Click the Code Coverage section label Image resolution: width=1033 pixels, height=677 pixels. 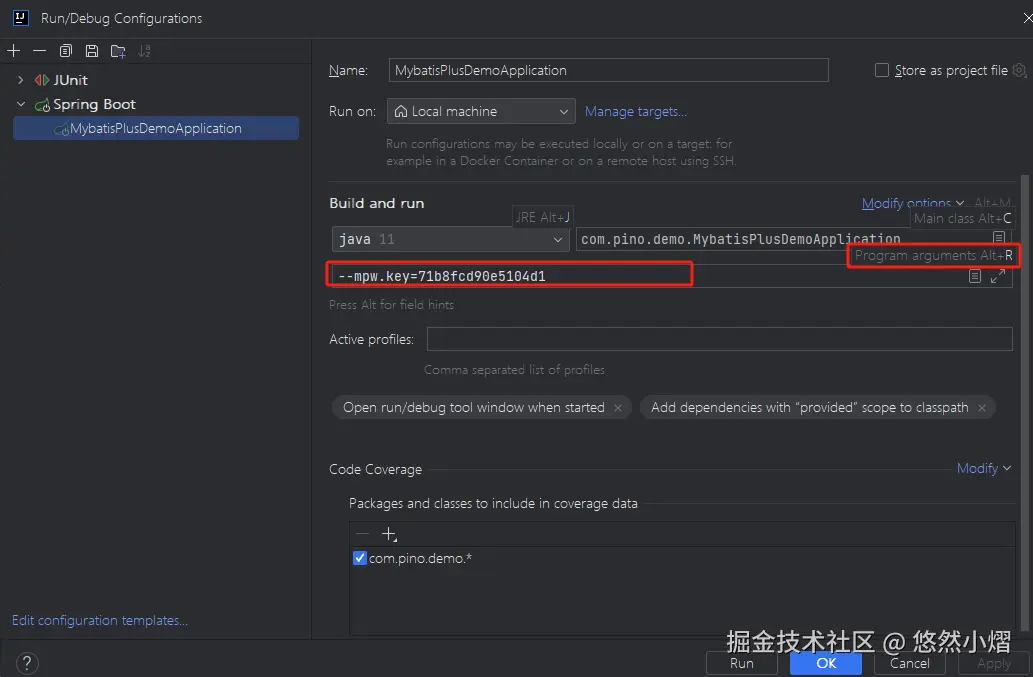click(376, 469)
